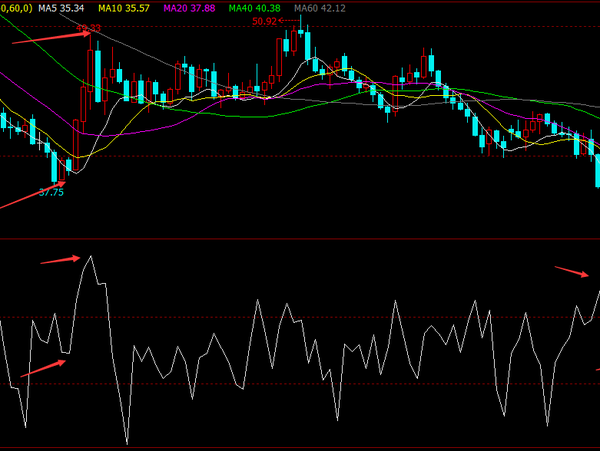Viewport: 600px width, 451px height.
Task: Click the highest peak of the white indicator line
Action: 91,256
